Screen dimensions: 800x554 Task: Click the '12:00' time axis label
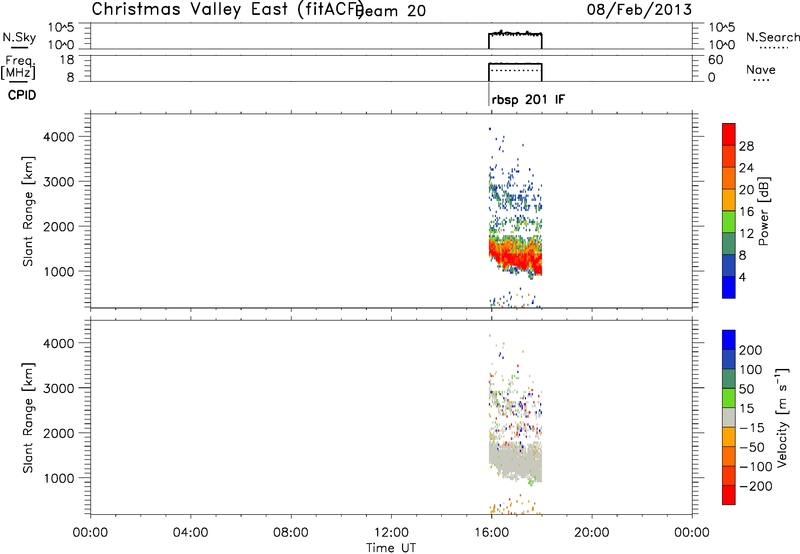point(391,533)
